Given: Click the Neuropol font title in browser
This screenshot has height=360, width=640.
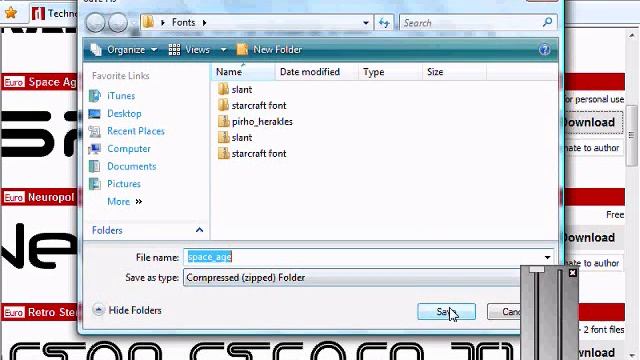Looking at the screenshot, I should coord(51,198).
